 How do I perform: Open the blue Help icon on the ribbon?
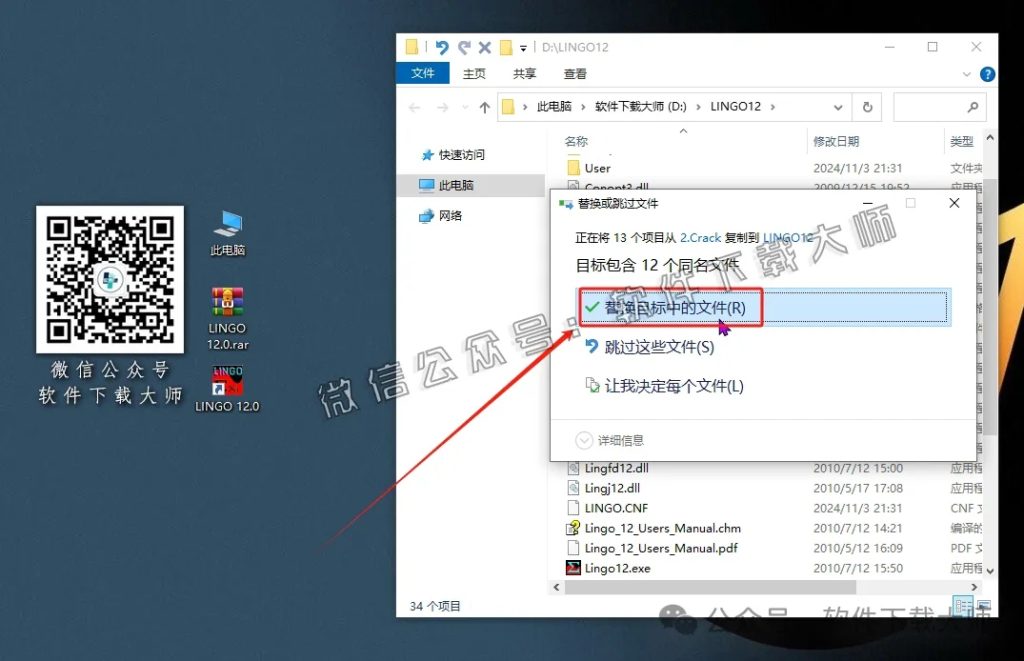988,74
